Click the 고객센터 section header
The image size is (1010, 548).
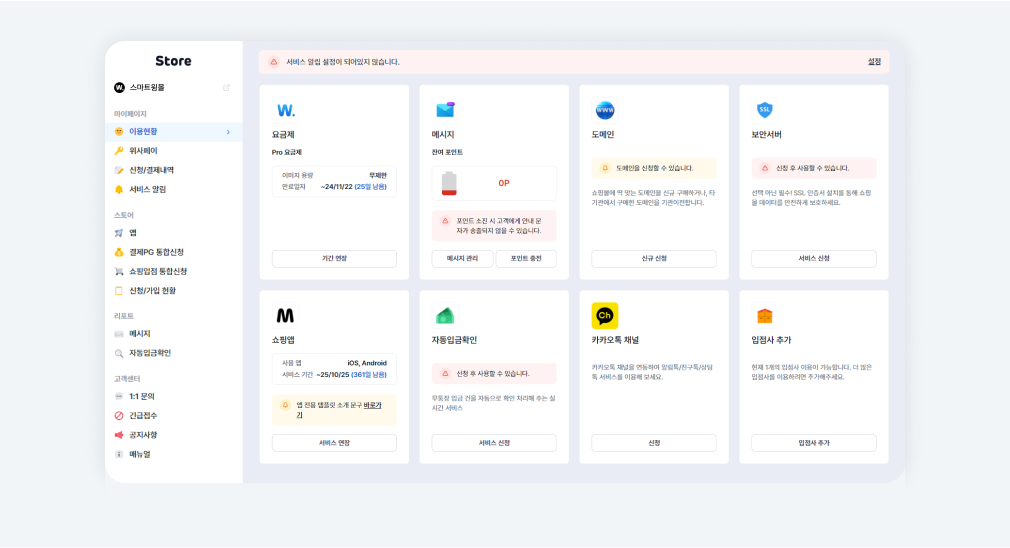(x=127, y=379)
